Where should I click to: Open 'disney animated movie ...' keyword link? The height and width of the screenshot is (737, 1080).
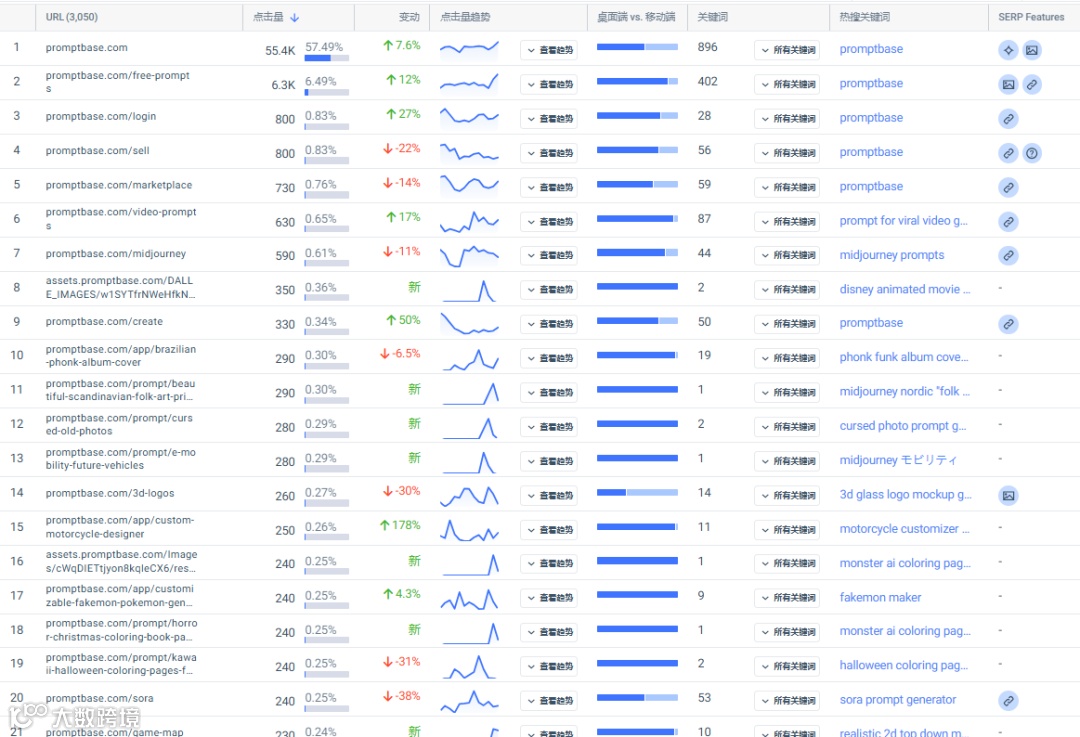pyautogui.click(x=904, y=289)
